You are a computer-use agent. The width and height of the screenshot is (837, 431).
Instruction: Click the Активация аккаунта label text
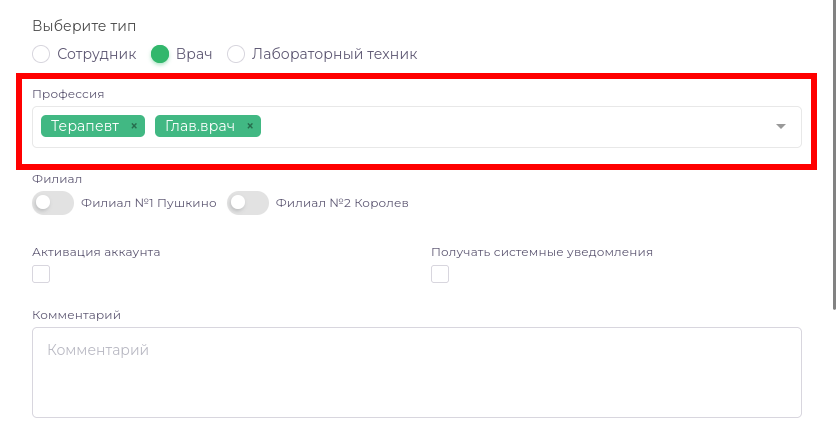pos(96,252)
